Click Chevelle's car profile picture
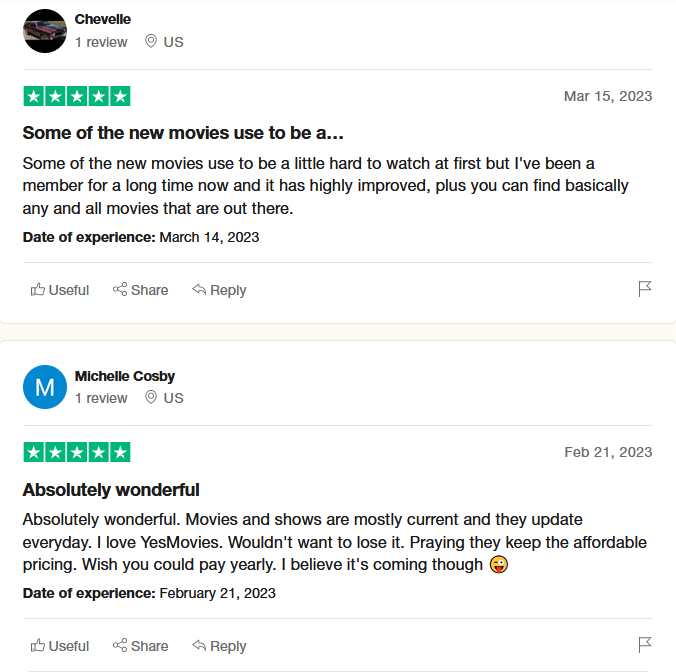 45,31
